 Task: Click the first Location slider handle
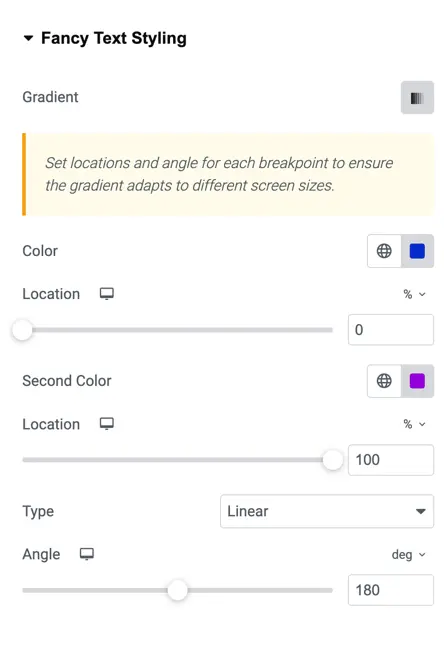(22, 330)
